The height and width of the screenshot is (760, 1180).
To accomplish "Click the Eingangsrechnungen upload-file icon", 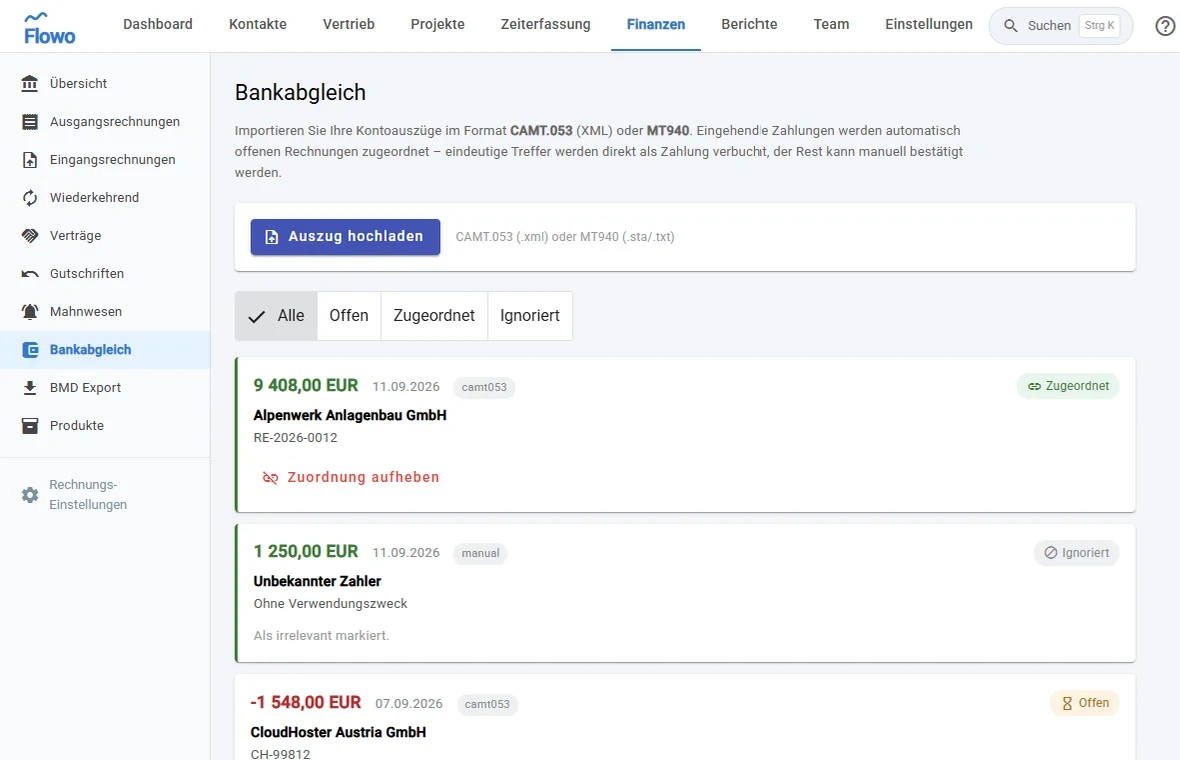I will (x=29, y=160).
